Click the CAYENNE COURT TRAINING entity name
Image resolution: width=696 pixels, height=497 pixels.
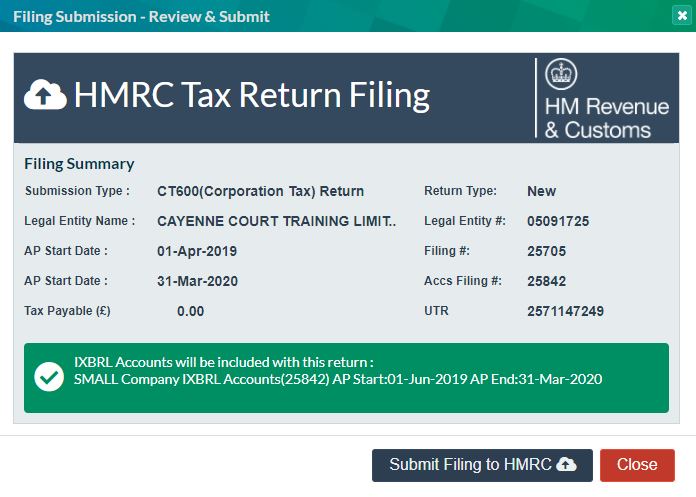tap(276, 221)
